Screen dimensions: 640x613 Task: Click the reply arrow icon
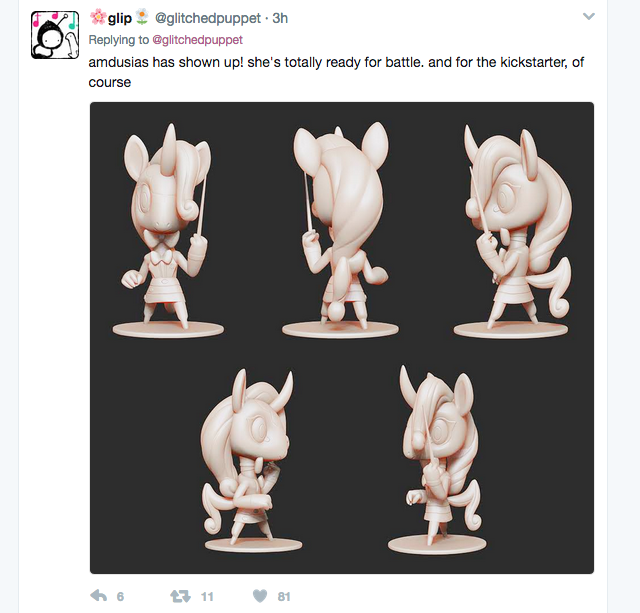click(x=98, y=596)
